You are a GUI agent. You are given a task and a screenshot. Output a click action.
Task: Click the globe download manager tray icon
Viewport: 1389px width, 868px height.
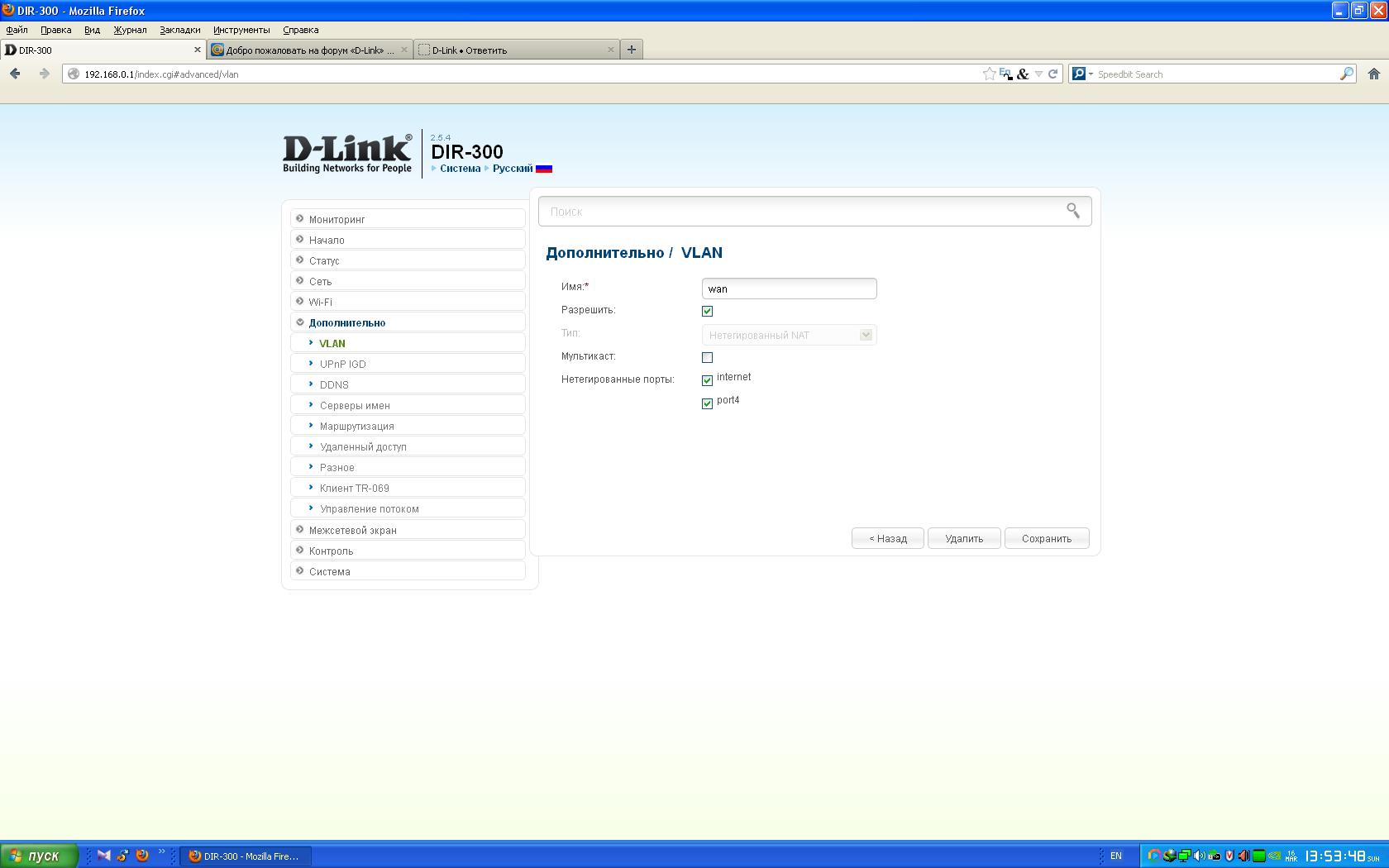[x=1169, y=856]
